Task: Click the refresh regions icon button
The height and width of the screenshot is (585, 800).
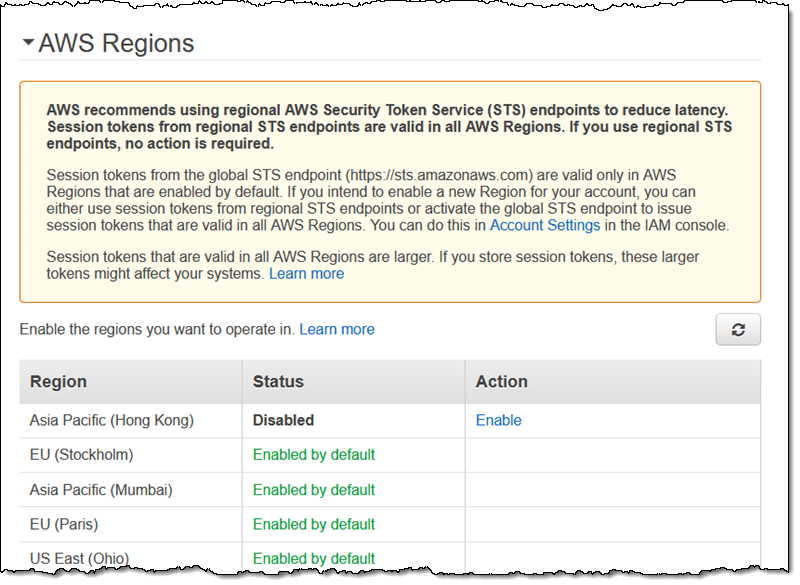Action: pos(738,329)
